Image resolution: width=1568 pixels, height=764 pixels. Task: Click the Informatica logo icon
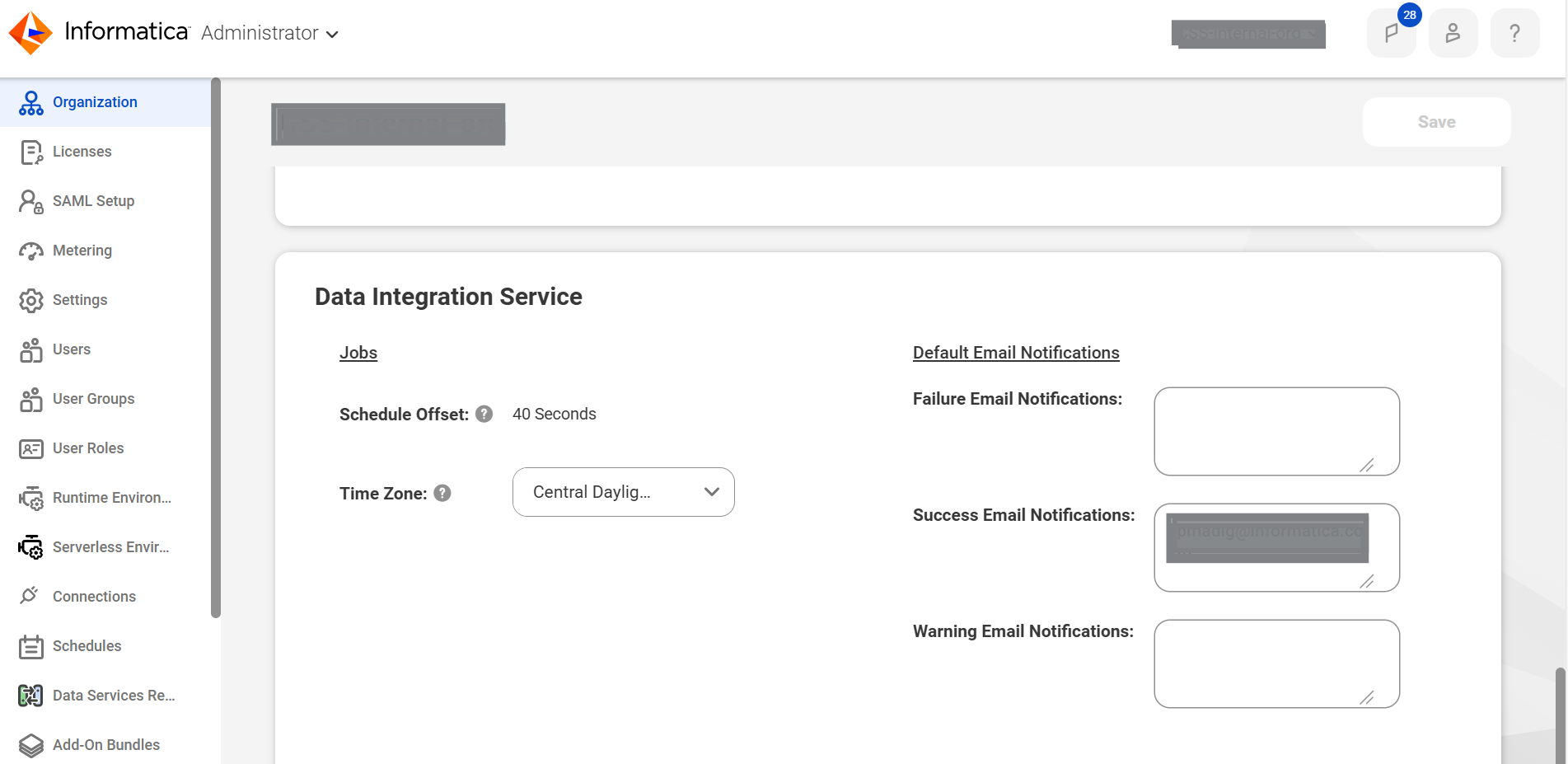pos(30,33)
